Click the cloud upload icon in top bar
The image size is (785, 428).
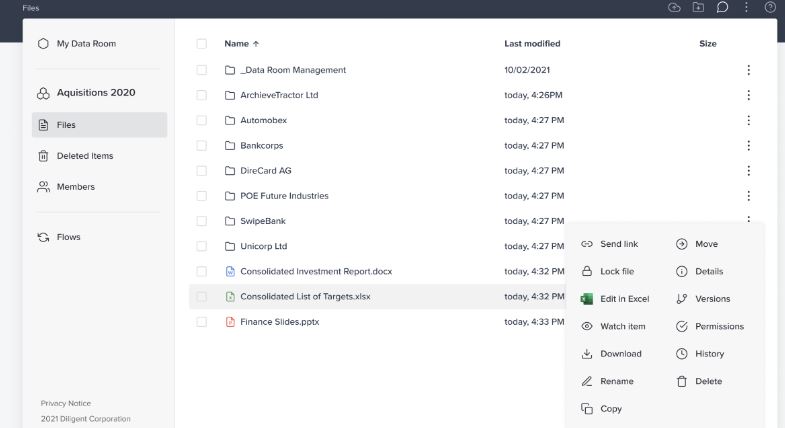tap(674, 8)
